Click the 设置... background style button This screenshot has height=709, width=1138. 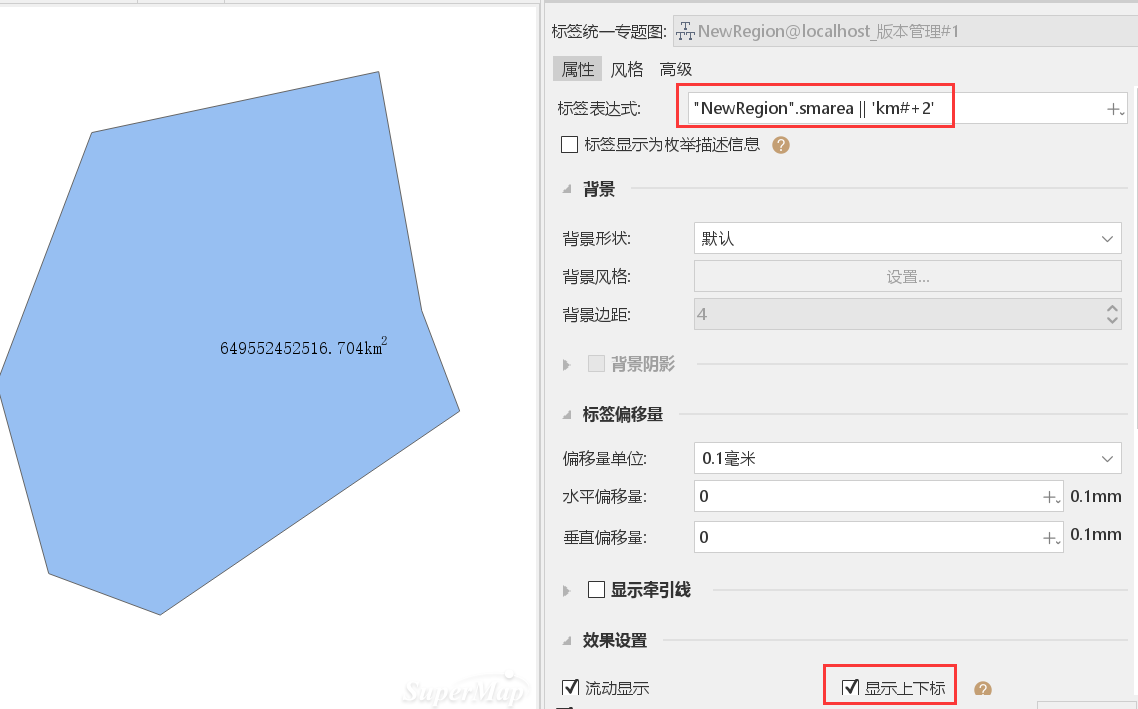click(x=907, y=276)
